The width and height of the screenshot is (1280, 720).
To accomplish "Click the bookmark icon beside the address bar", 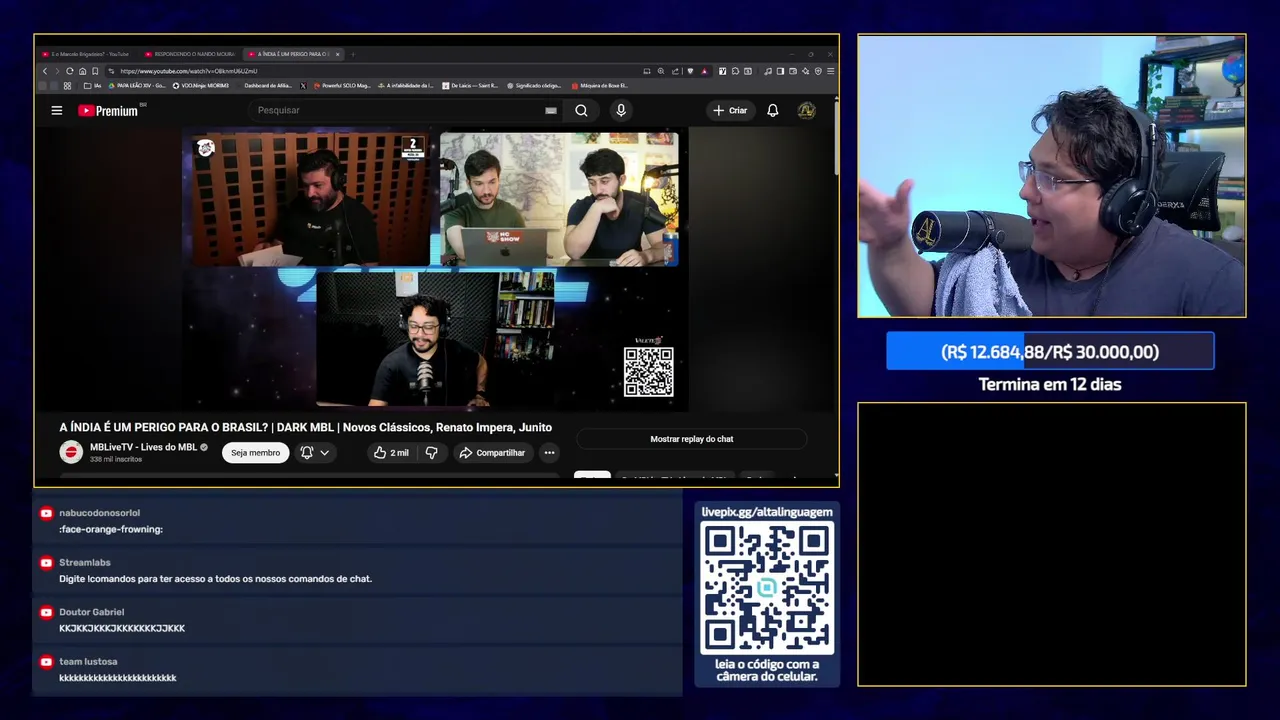I will point(95,71).
